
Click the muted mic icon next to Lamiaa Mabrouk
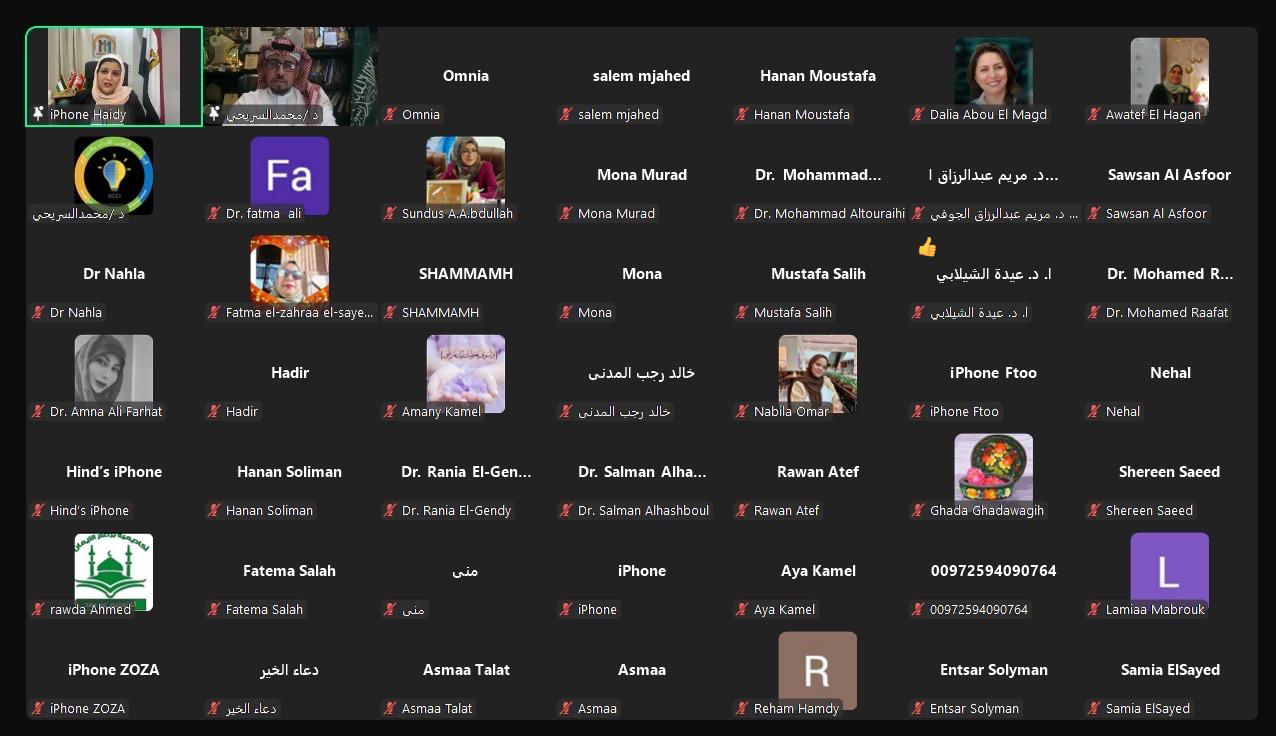[x=1094, y=609]
